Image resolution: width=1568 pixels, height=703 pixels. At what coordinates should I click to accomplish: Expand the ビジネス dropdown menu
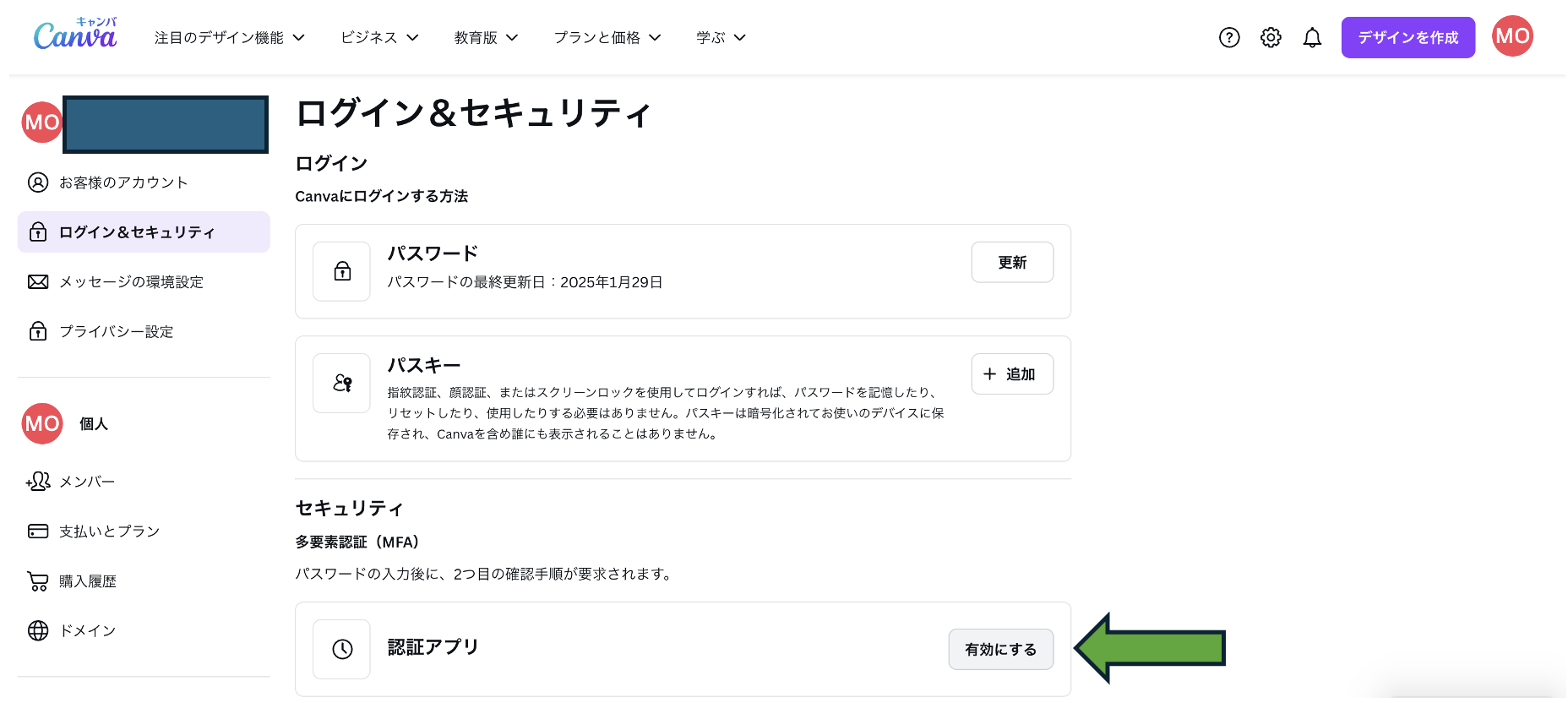379,37
